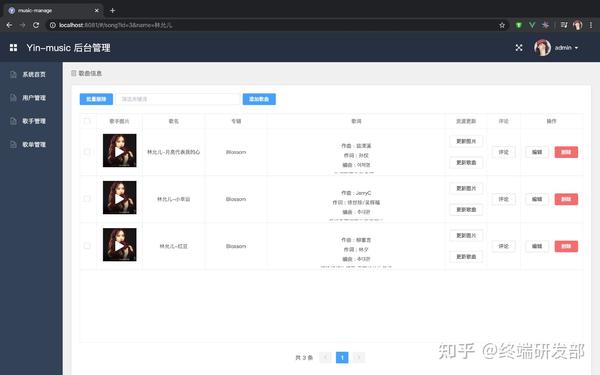This screenshot has height=375, width=600.
Task: Toggle the sidebar collapse grid icon
Action: tap(13, 47)
